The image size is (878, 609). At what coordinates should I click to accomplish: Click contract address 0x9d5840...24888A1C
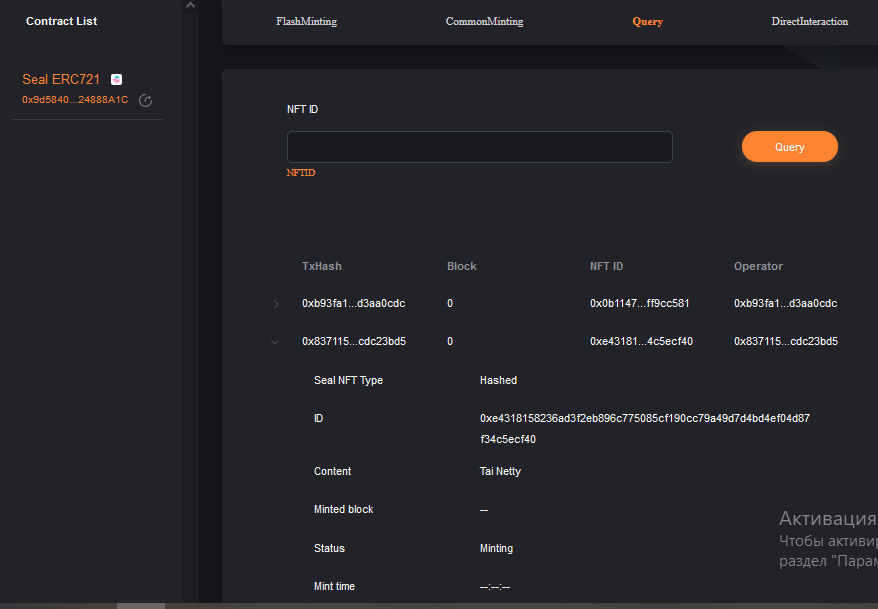(x=75, y=100)
